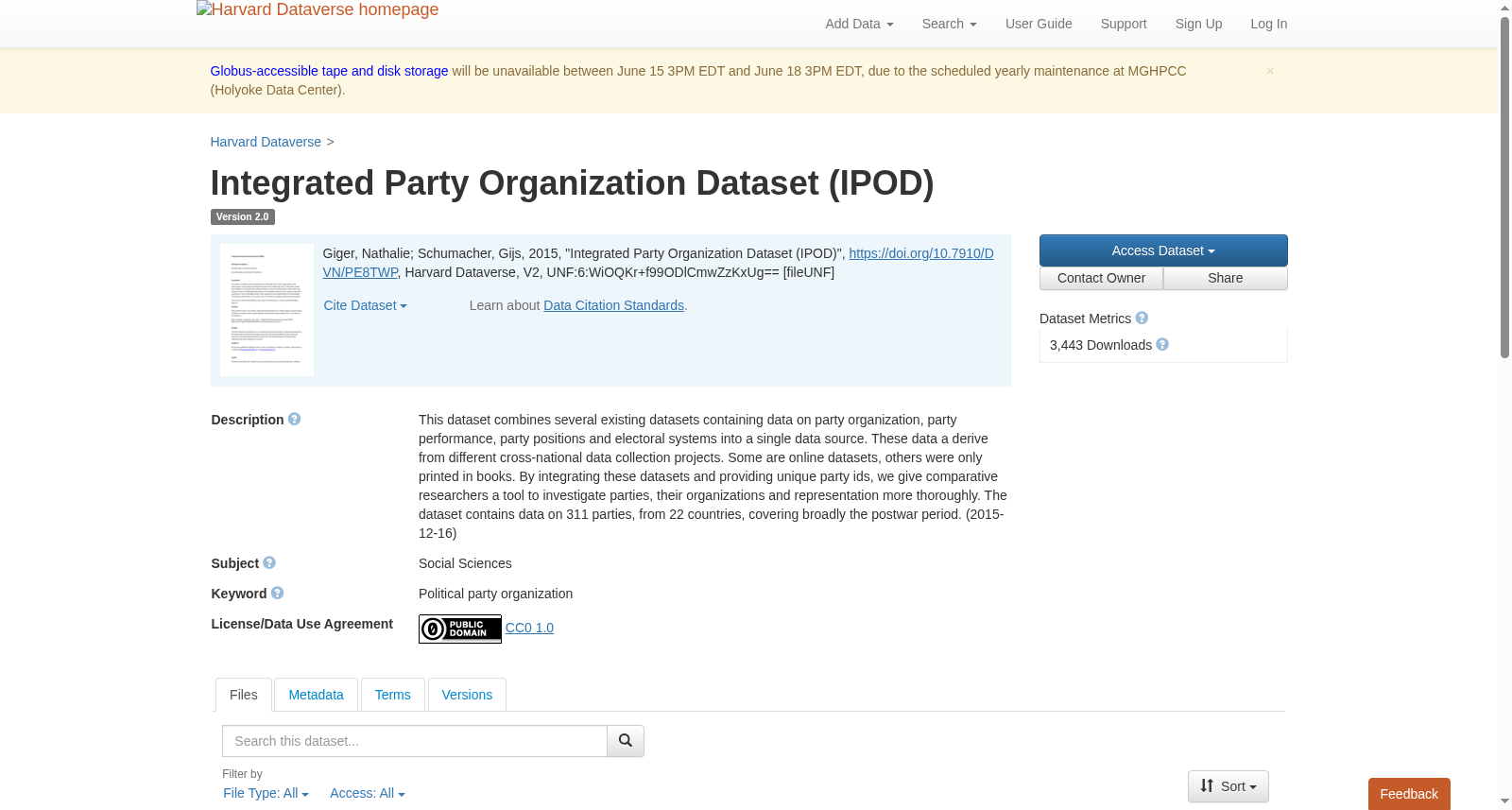The image size is (1512, 810).
Task: Follow the Globus-accessible tape and disk storage link
Action: (x=329, y=71)
